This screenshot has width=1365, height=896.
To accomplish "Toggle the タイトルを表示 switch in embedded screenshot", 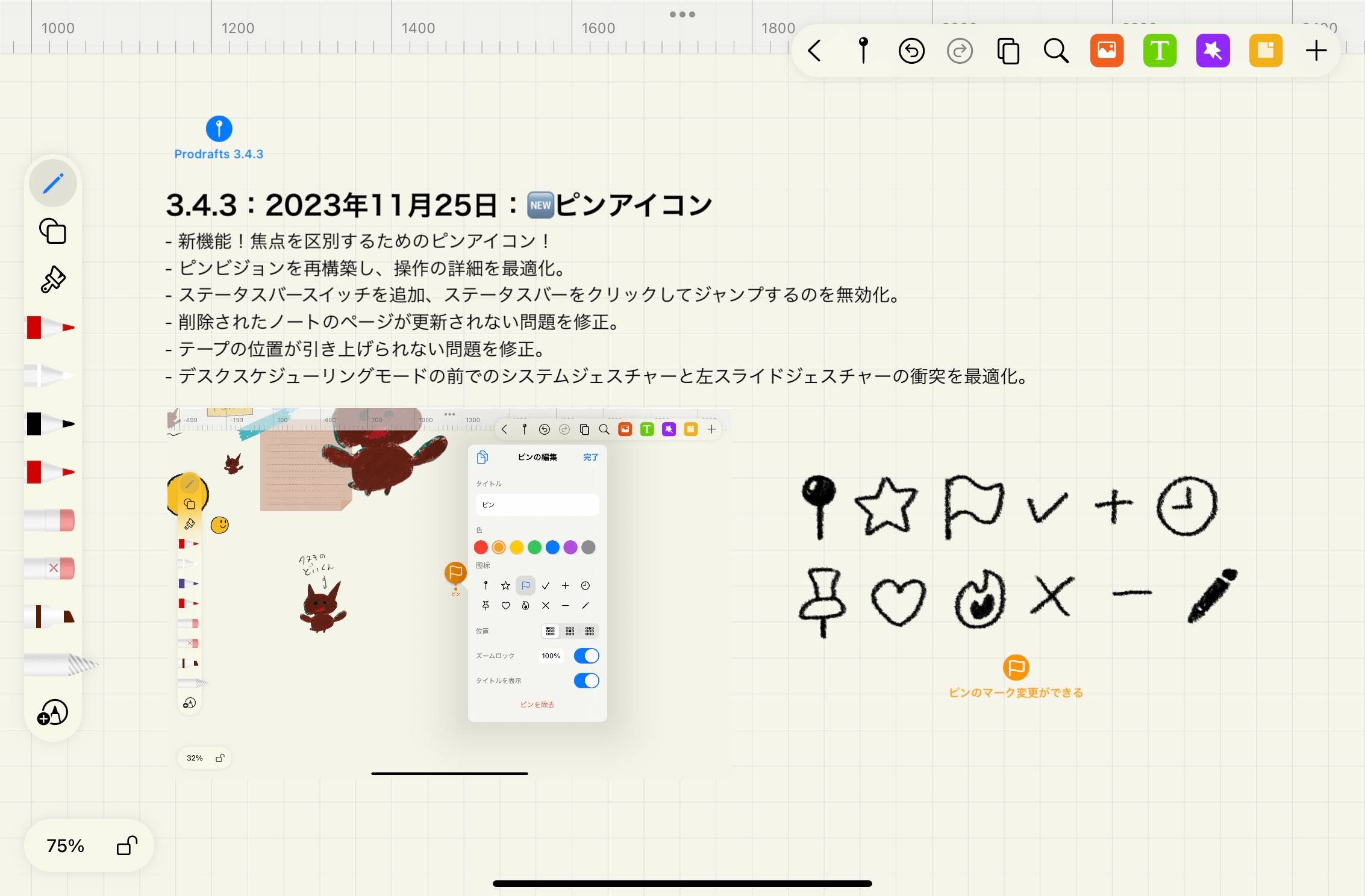I will (x=586, y=680).
